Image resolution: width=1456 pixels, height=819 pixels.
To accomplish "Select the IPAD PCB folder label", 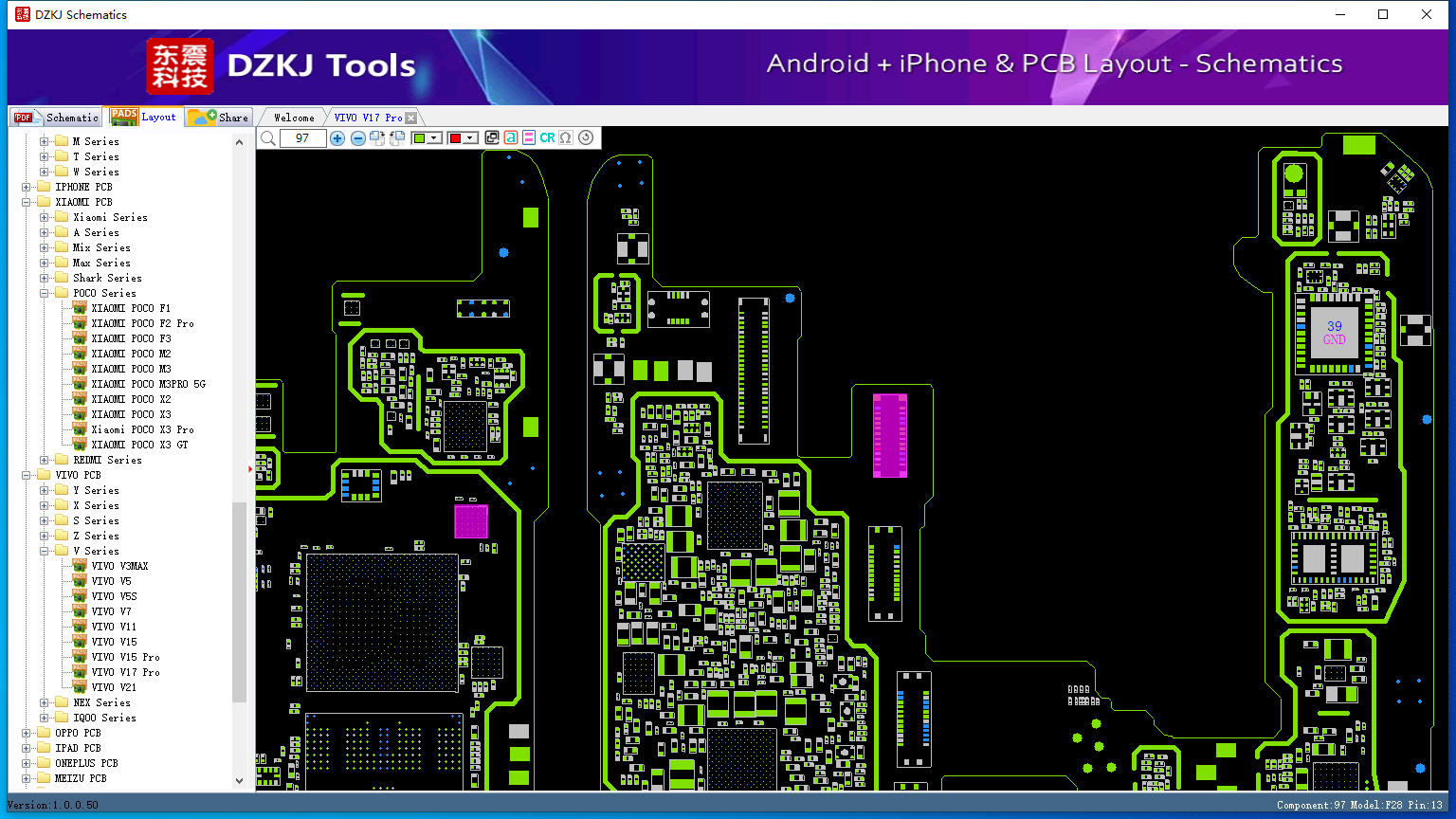I will [78, 748].
